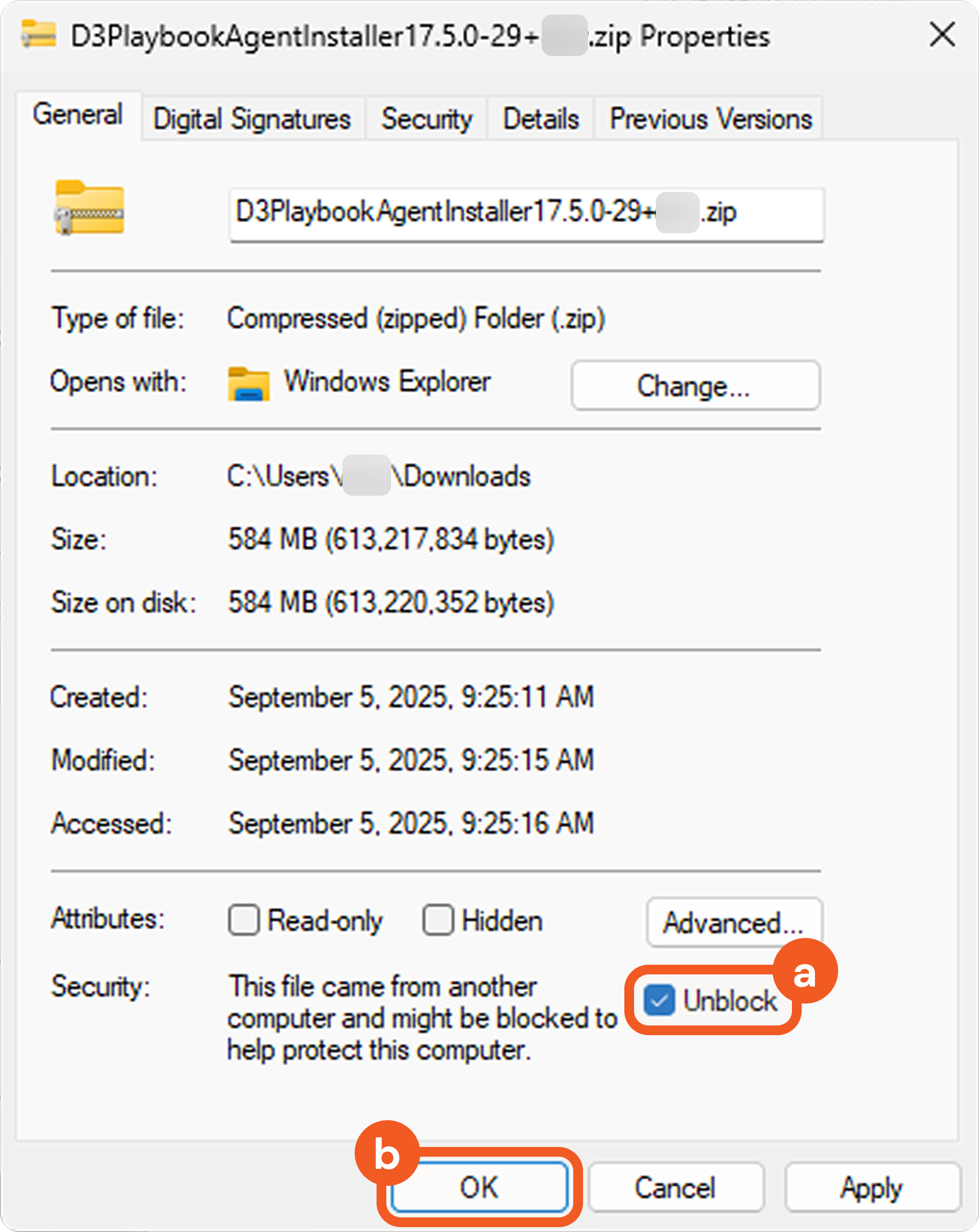
Task: Click the Windows Explorer icon
Action: point(248,384)
